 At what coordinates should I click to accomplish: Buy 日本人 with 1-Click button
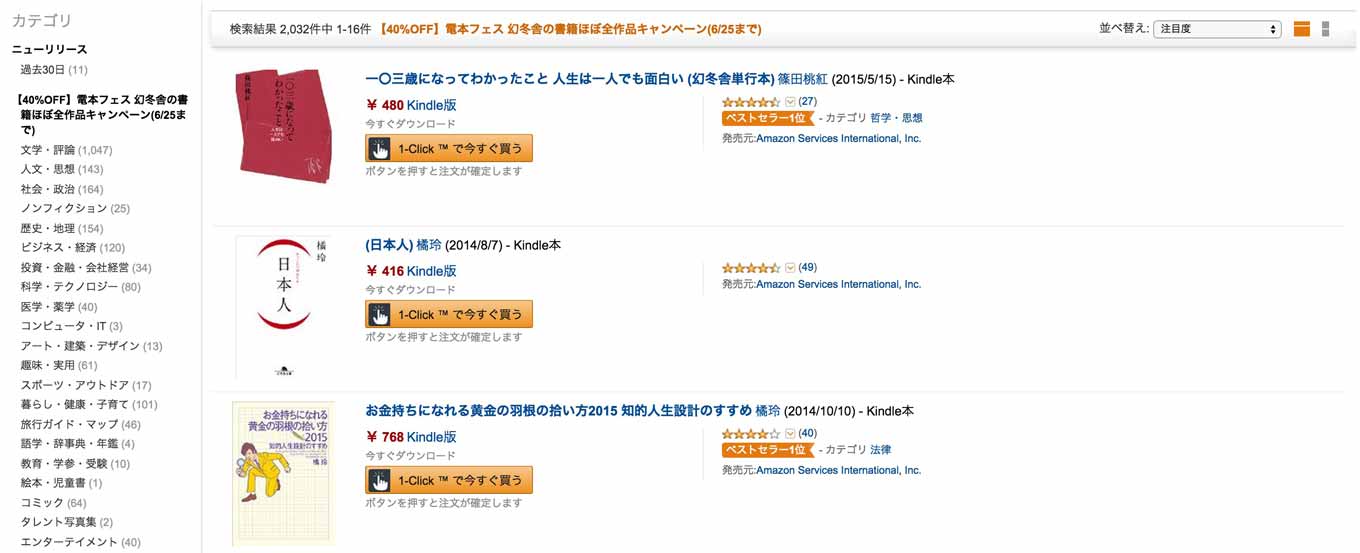click(449, 314)
